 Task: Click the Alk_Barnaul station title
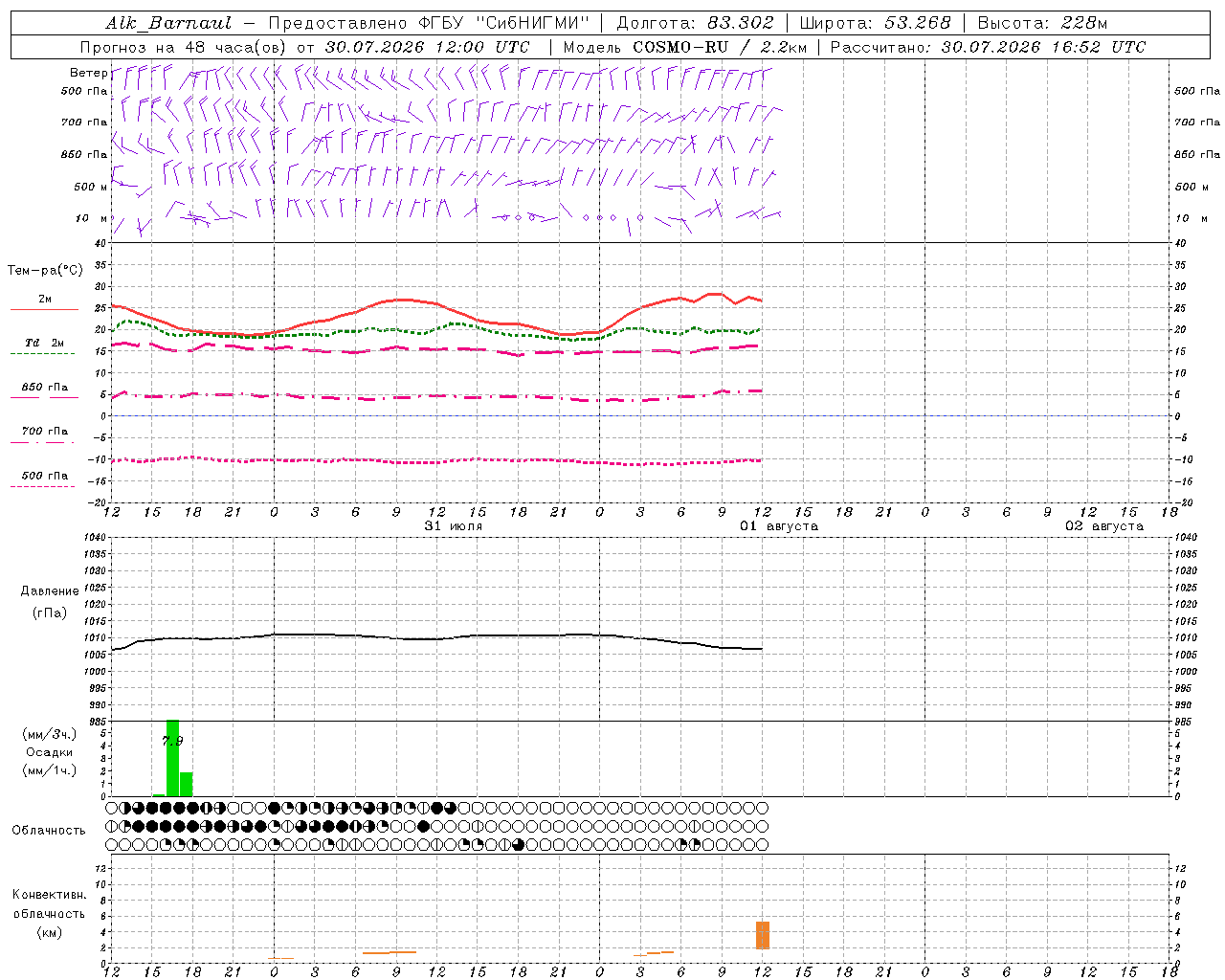click(x=168, y=23)
